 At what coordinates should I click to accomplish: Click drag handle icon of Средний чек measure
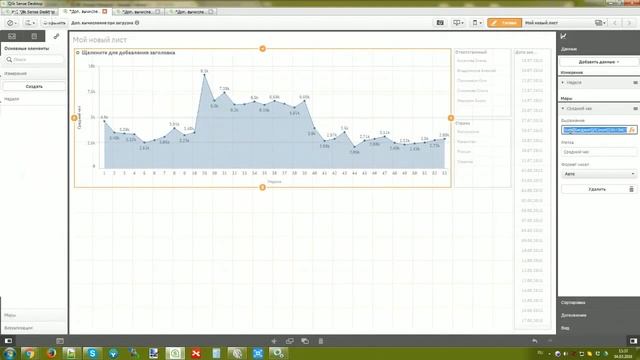635,109
